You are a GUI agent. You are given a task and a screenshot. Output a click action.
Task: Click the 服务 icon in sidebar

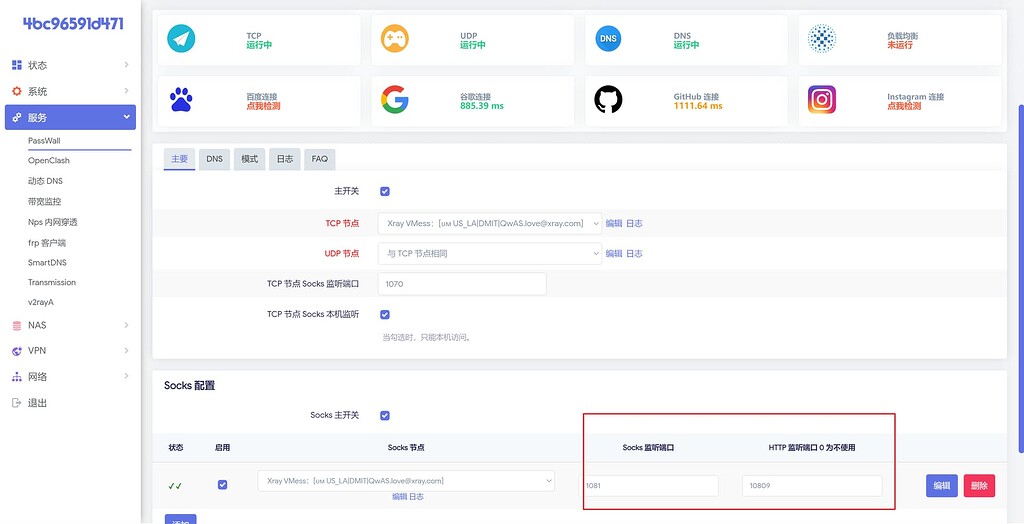tap(17, 118)
